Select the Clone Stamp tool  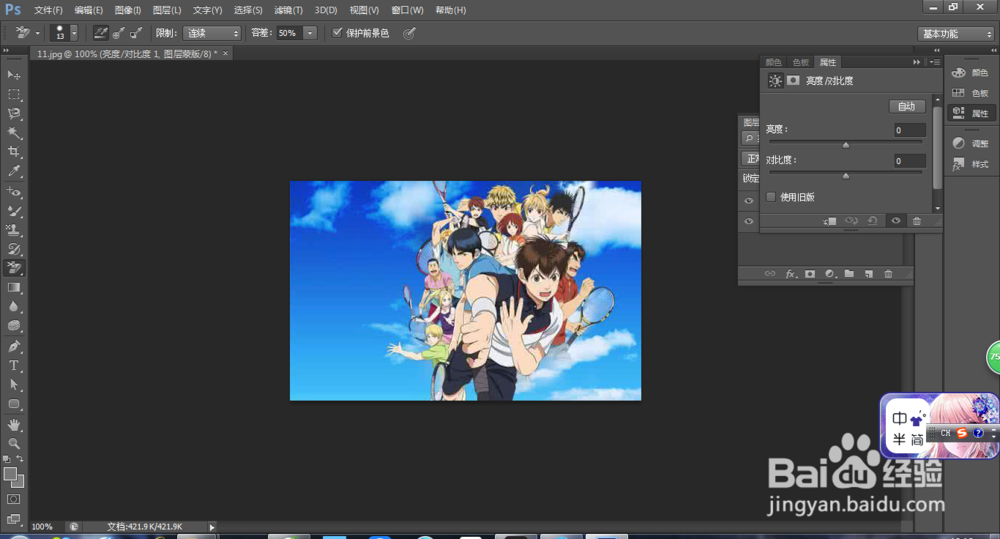(x=13, y=230)
